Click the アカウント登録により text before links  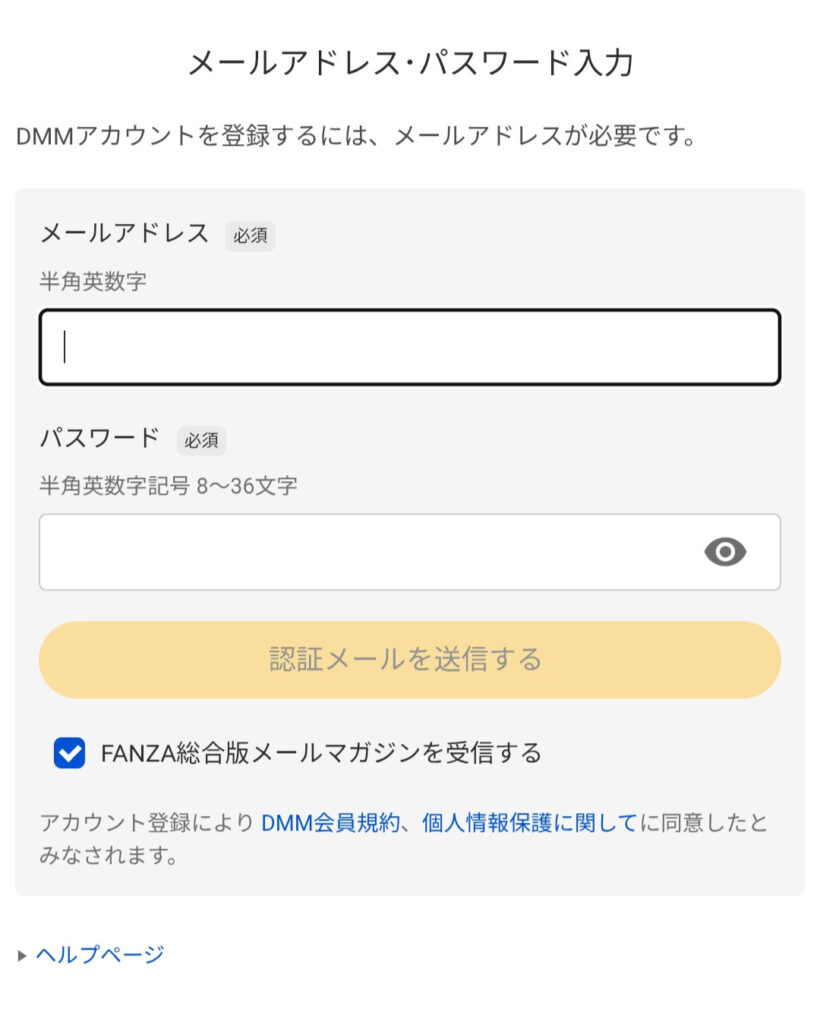pyautogui.click(x=147, y=822)
